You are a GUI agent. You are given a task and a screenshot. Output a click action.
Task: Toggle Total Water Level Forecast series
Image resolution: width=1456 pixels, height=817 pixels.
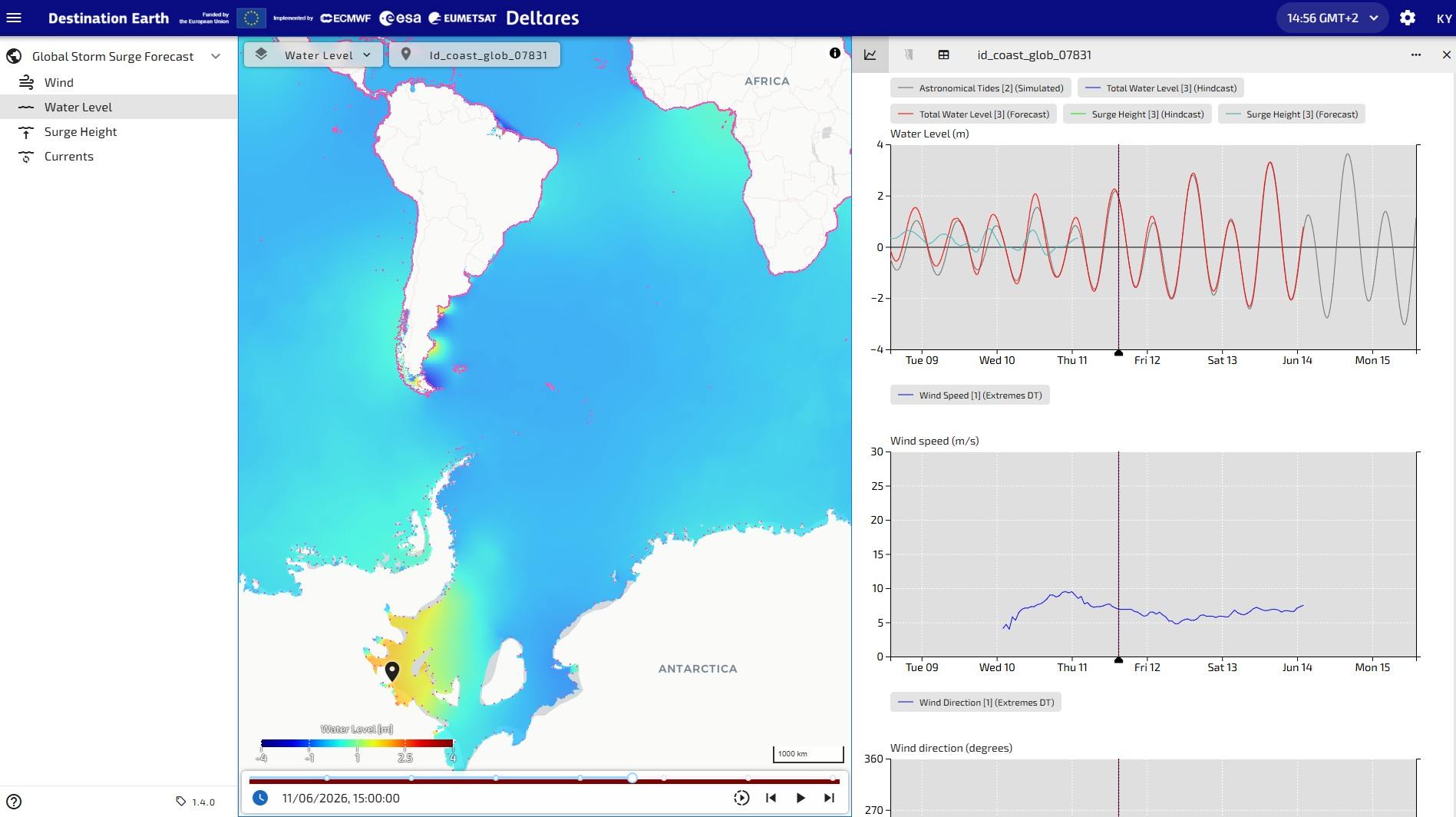pos(973,114)
